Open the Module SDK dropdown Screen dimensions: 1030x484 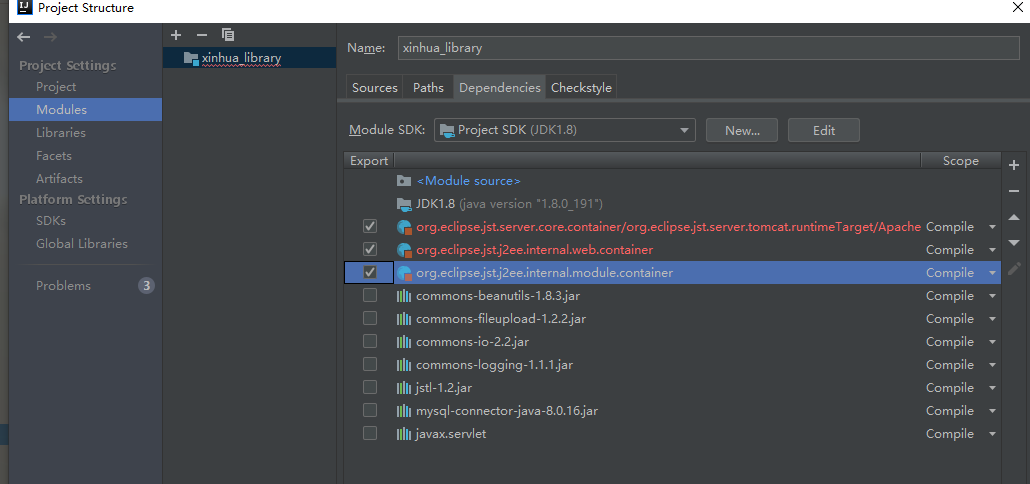[x=565, y=130]
